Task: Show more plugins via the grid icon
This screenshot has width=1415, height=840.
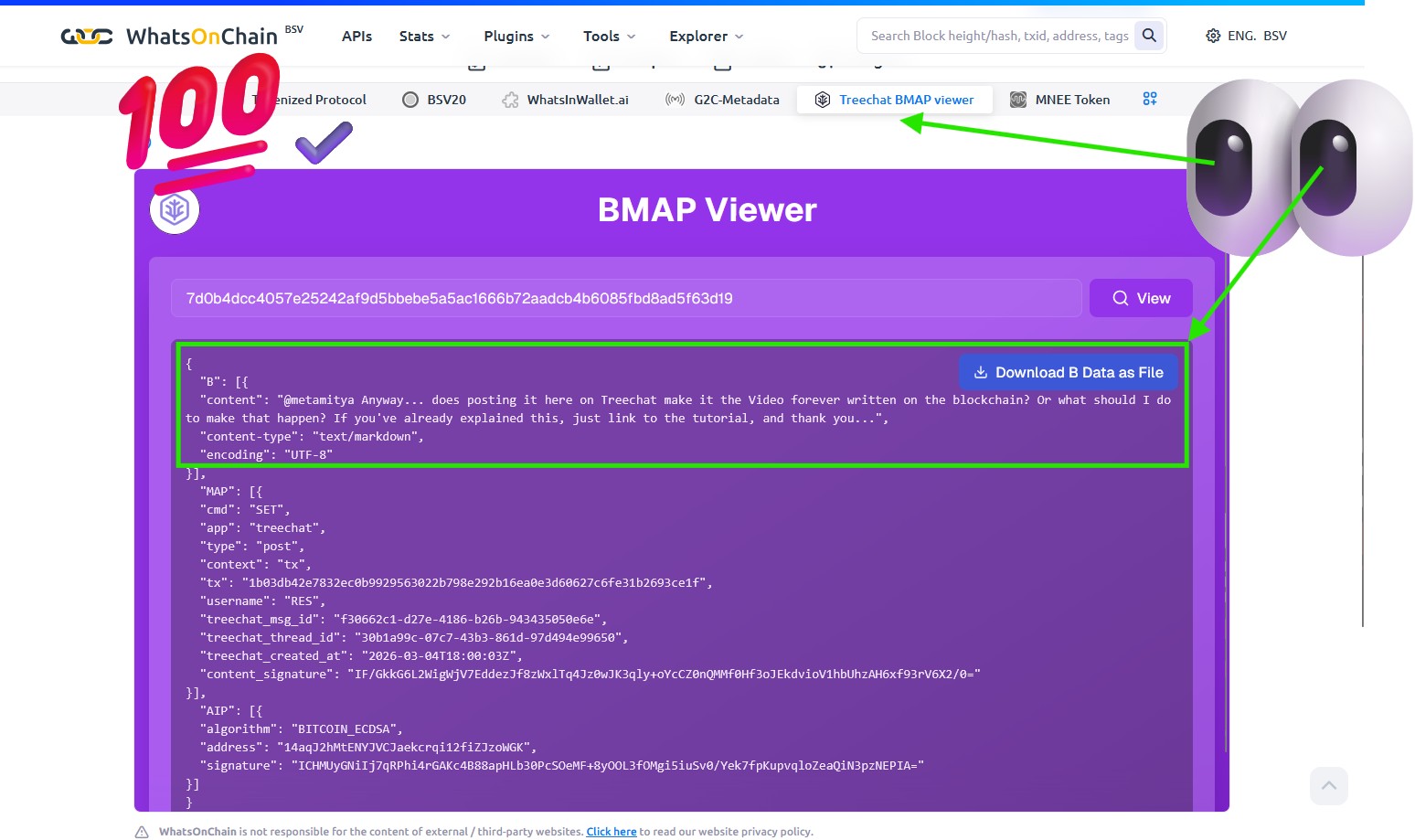Action: click(1150, 99)
